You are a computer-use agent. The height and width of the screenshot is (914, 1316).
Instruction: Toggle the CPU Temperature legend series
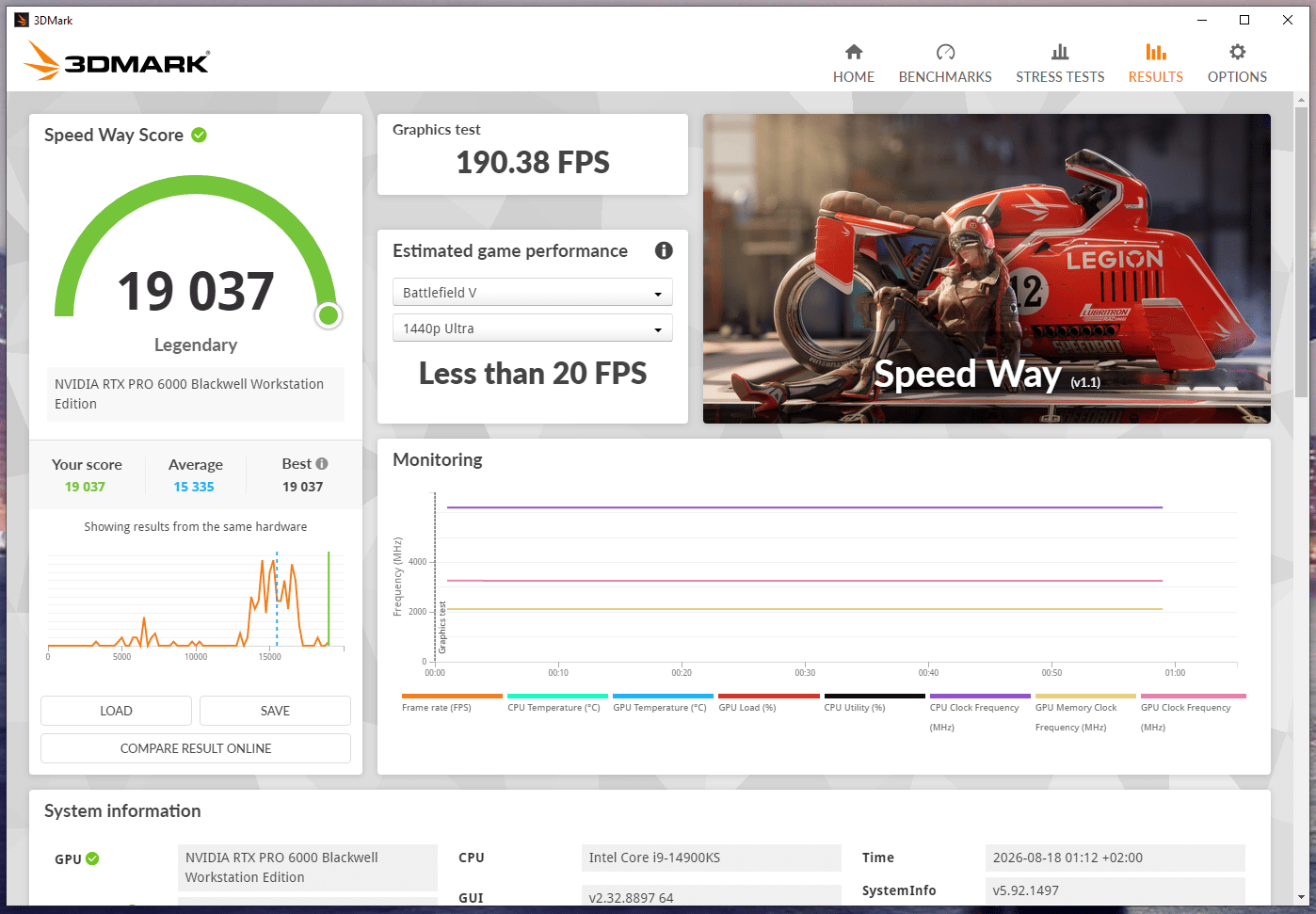(557, 702)
